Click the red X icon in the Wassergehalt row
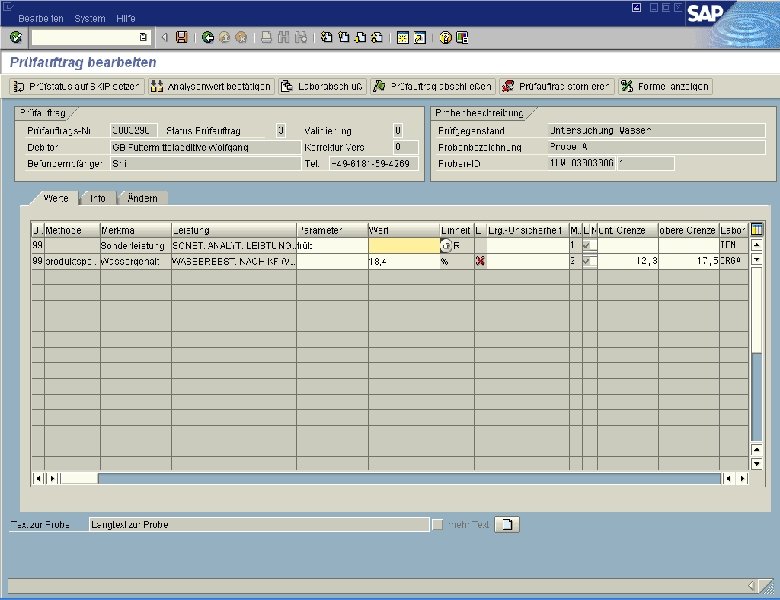Image resolution: width=780 pixels, height=600 pixels. [480, 261]
